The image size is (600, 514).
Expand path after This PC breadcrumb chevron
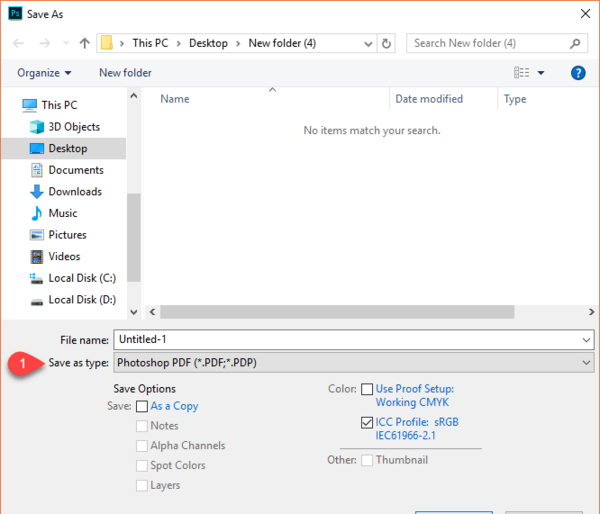[179, 44]
